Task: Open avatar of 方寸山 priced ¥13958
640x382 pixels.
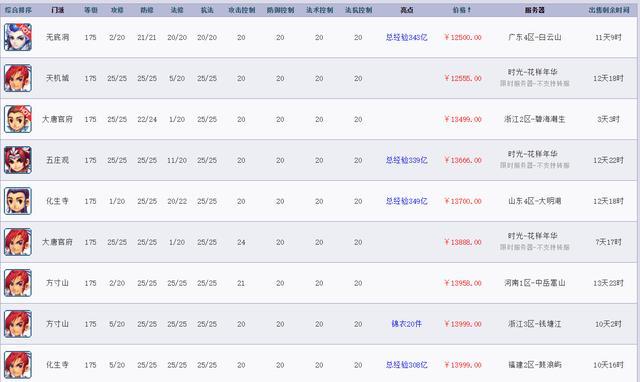Action: [x=18, y=283]
